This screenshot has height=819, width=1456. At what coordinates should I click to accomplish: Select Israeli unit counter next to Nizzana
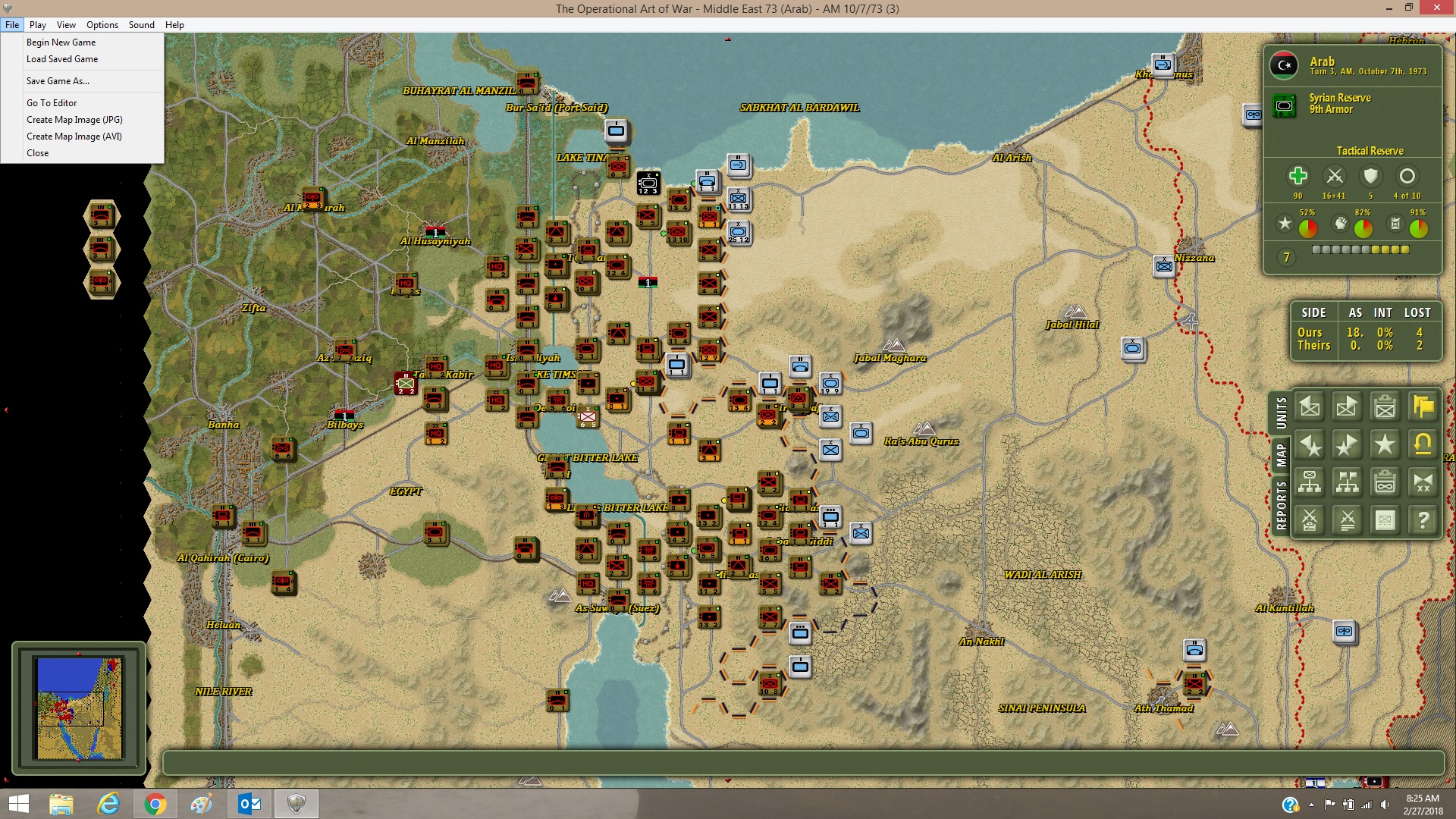coord(1163,265)
